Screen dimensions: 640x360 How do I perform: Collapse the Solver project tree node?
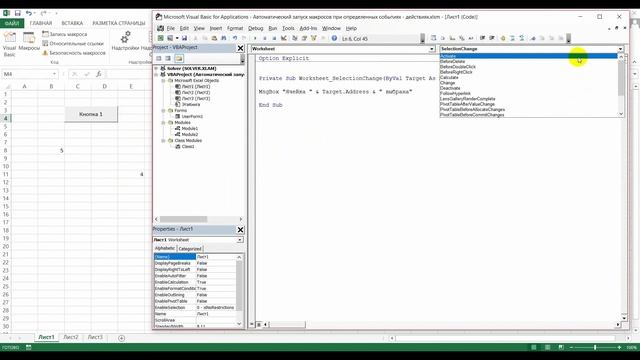click(x=156, y=69)
